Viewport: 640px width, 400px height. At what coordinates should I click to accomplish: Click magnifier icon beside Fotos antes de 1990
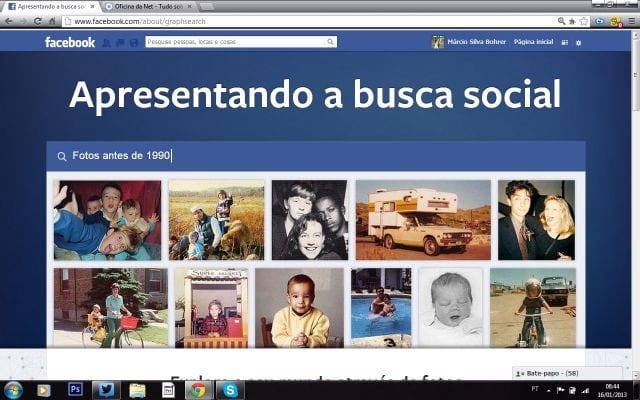tap(62, 156)
